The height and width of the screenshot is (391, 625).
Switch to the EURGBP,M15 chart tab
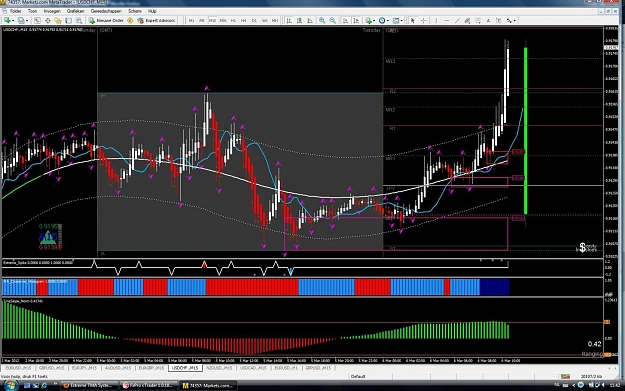click(x=151, y=368)
